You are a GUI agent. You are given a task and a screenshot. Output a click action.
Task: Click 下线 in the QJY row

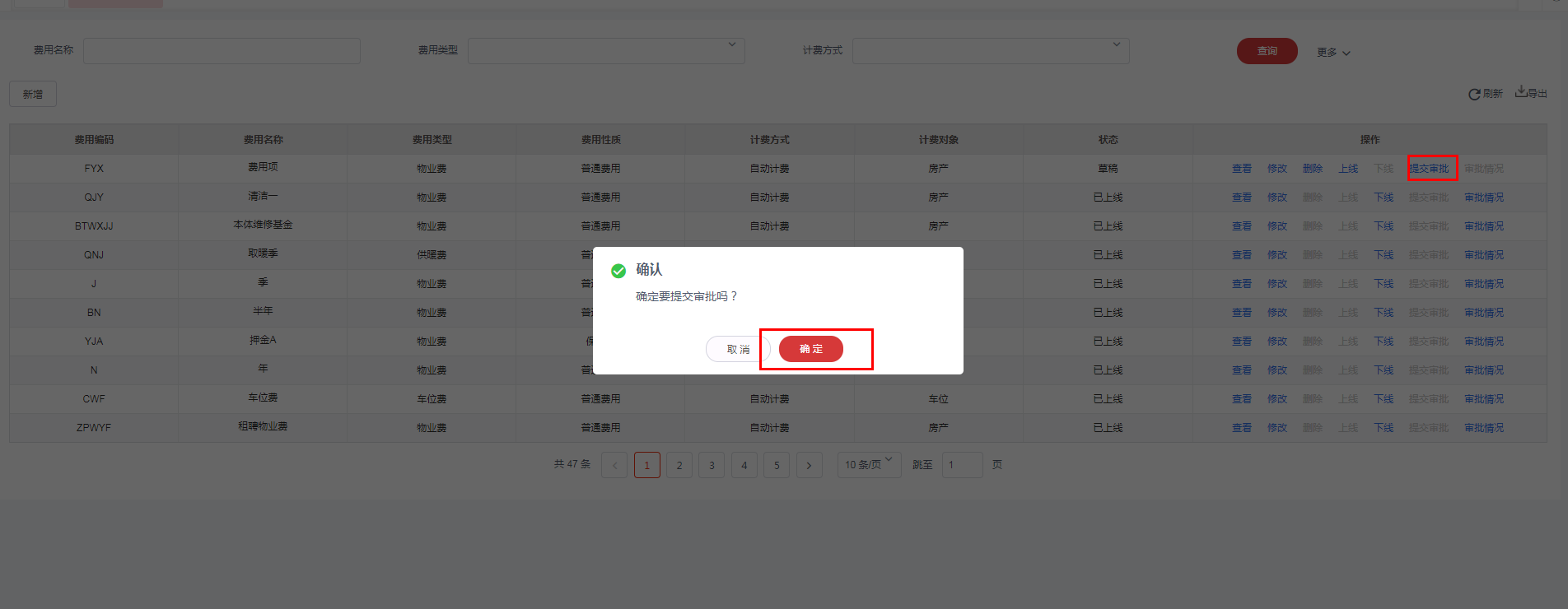(1384, 198)
